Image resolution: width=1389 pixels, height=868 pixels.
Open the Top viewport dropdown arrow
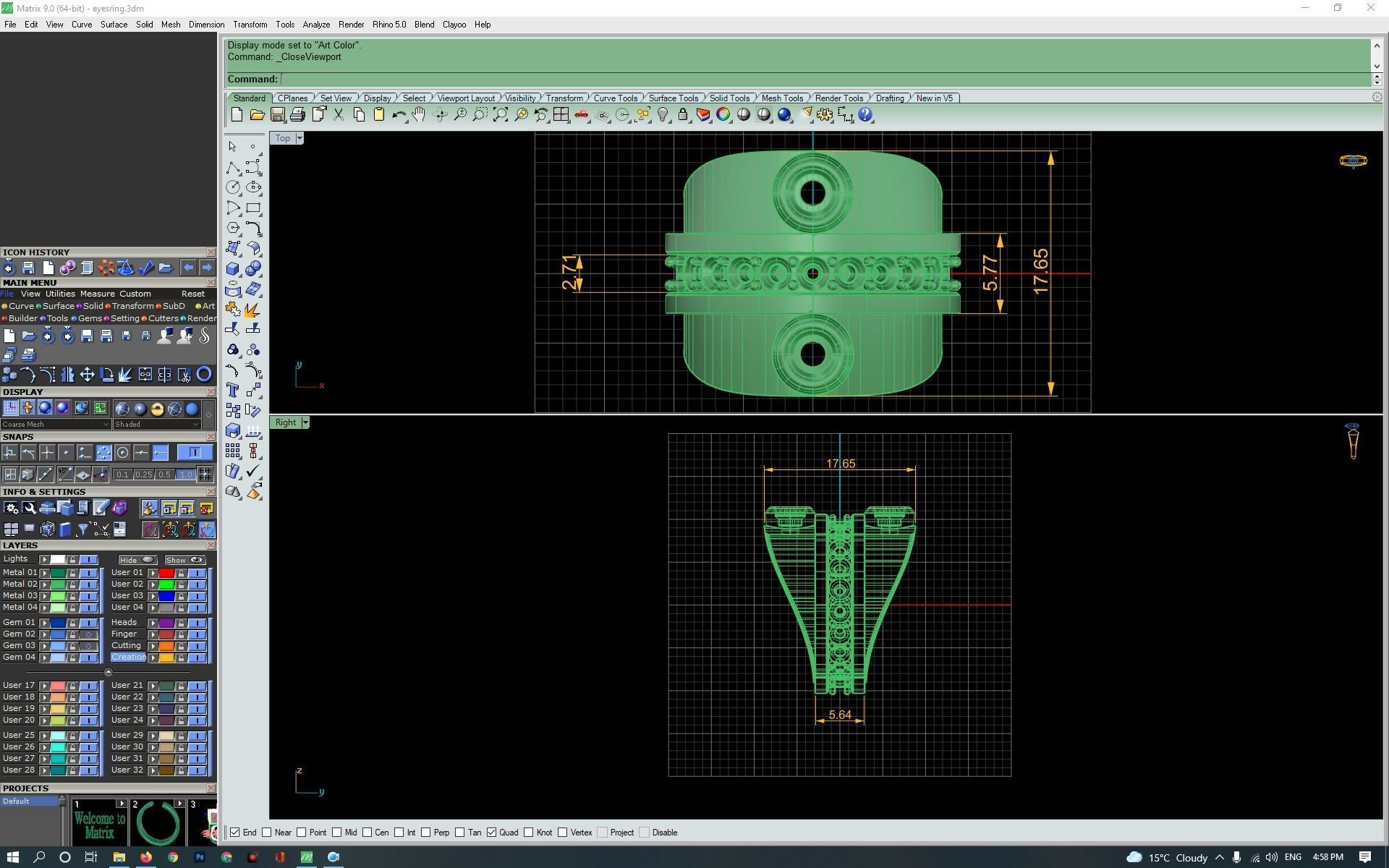pos(300,138)
